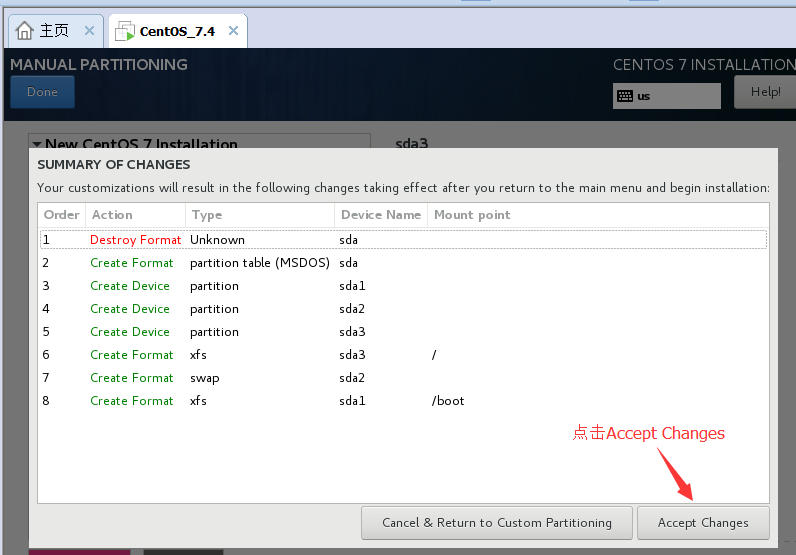Click the /boot mount point cell
The image size is (796, 555).
(448, 401)
